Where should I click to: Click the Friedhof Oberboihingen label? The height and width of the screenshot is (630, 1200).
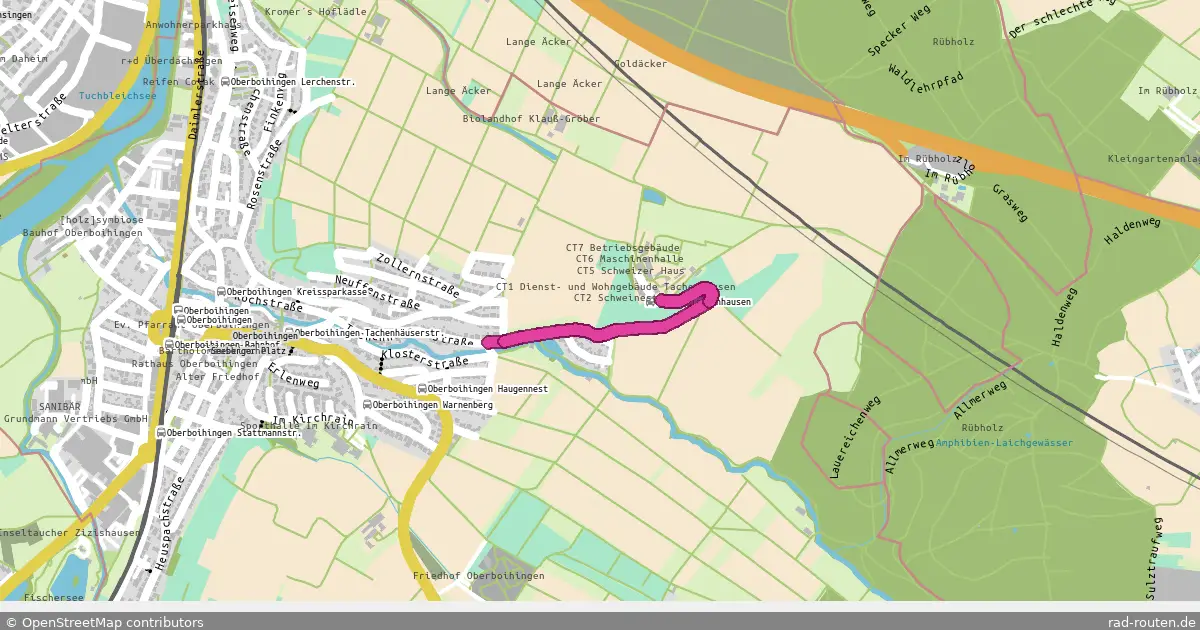[479, 576]
